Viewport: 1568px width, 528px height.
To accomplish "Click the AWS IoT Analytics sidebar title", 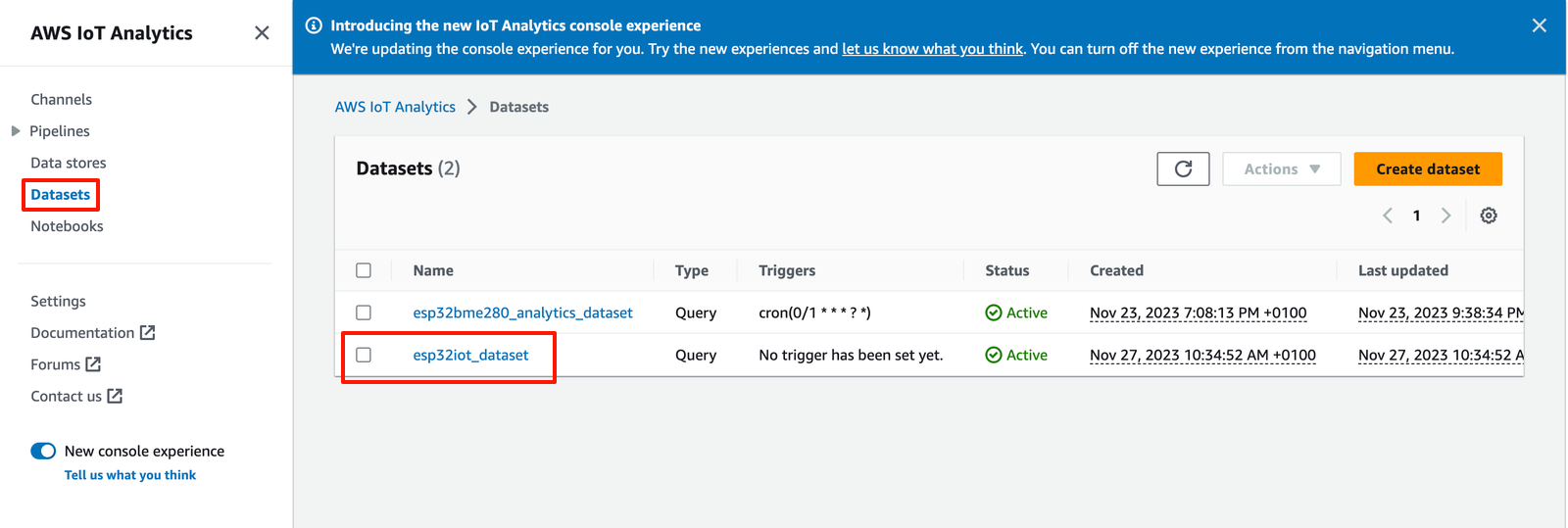I will (x=112, y=33).
